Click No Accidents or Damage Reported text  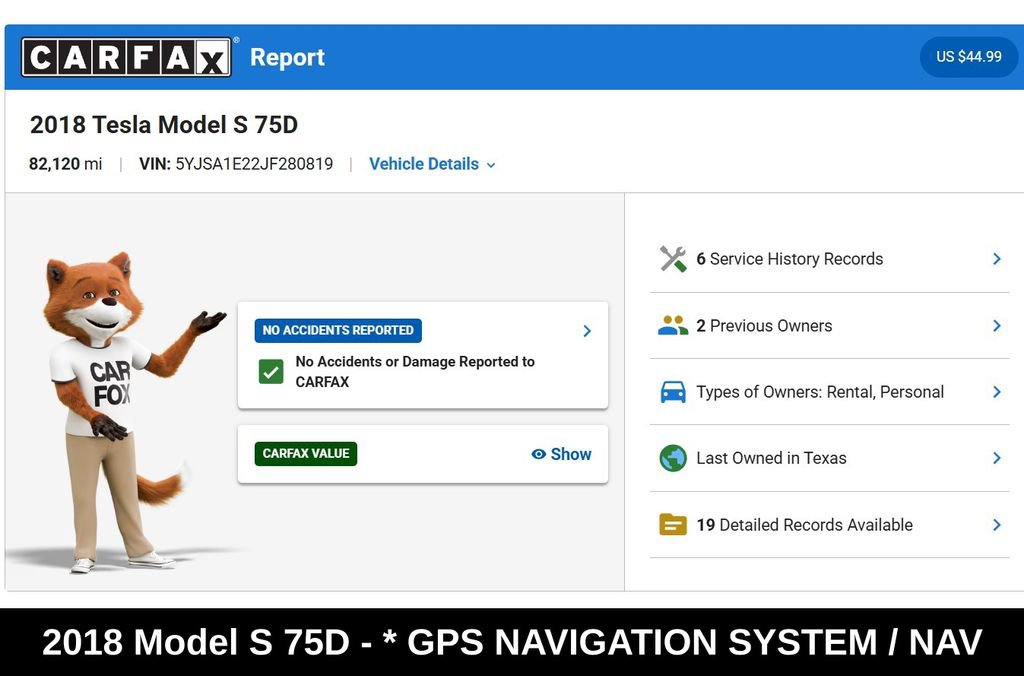pos(415,372)
